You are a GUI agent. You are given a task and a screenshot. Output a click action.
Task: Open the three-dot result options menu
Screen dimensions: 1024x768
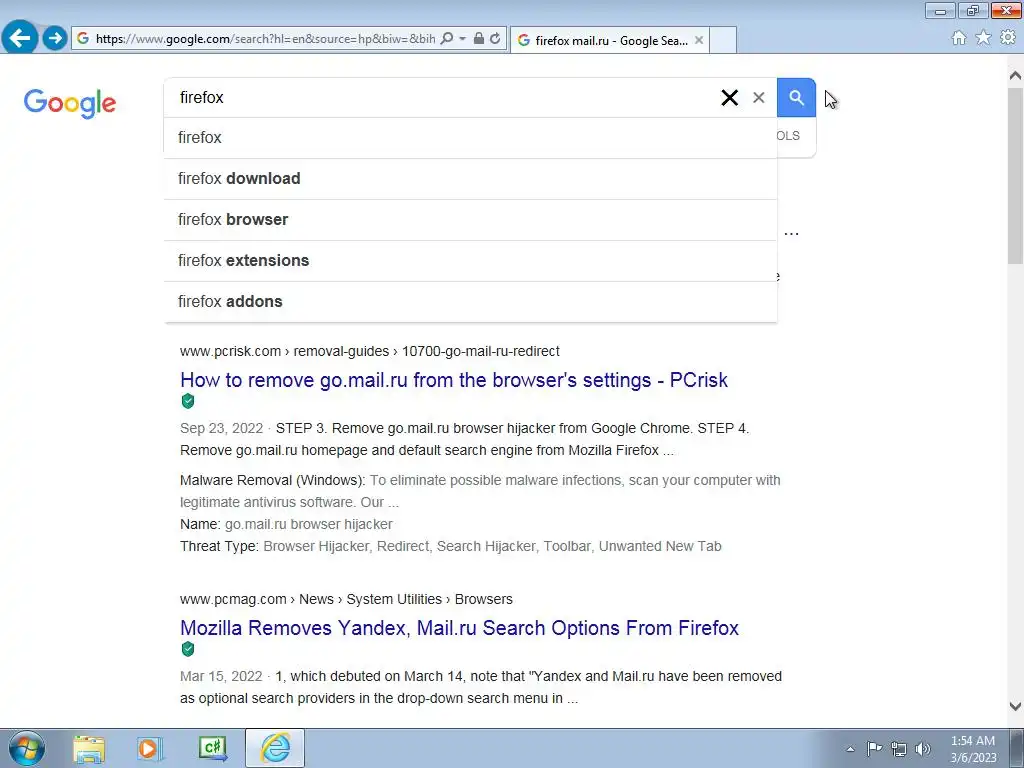792,233
